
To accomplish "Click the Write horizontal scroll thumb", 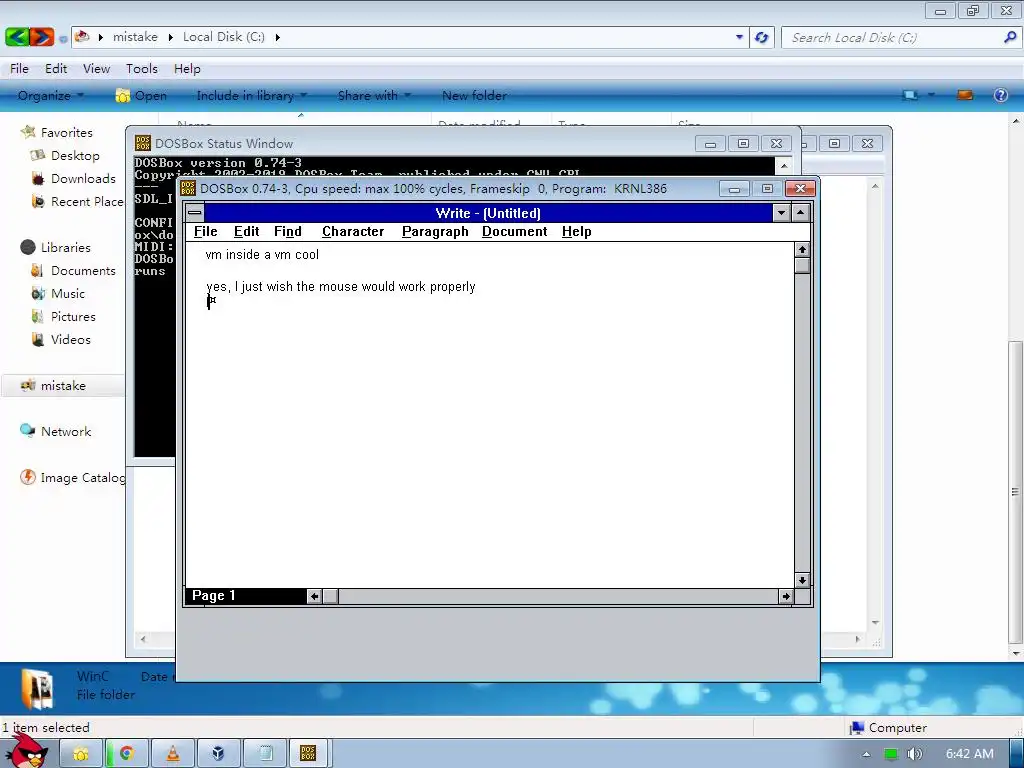I will coord(330,596).
